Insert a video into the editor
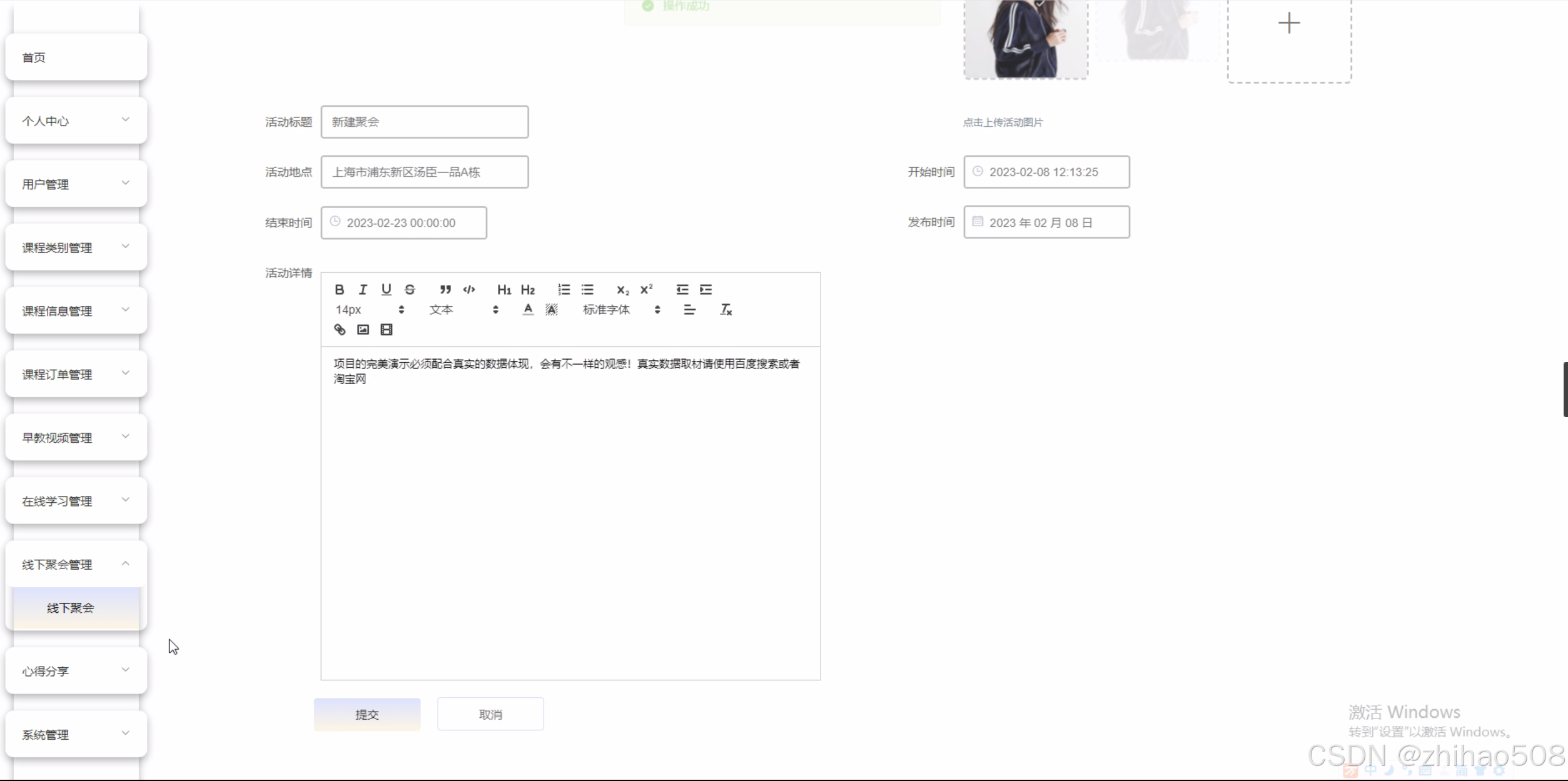 pos(387,330)
